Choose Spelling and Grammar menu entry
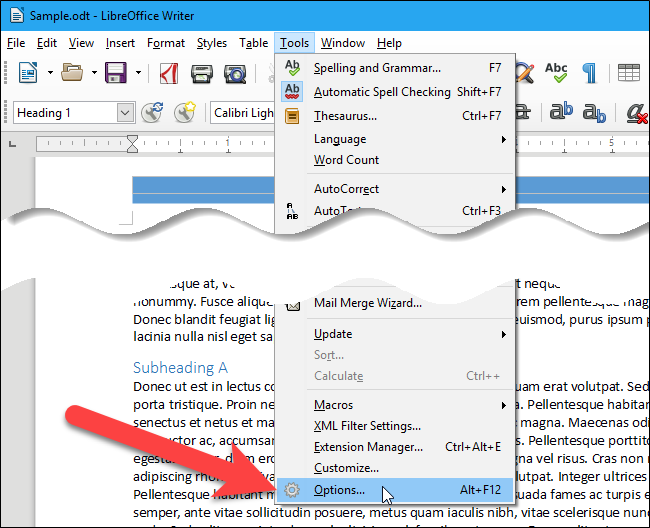The height and width of the screenshot is (528, 650). click(x=395, y=68)
